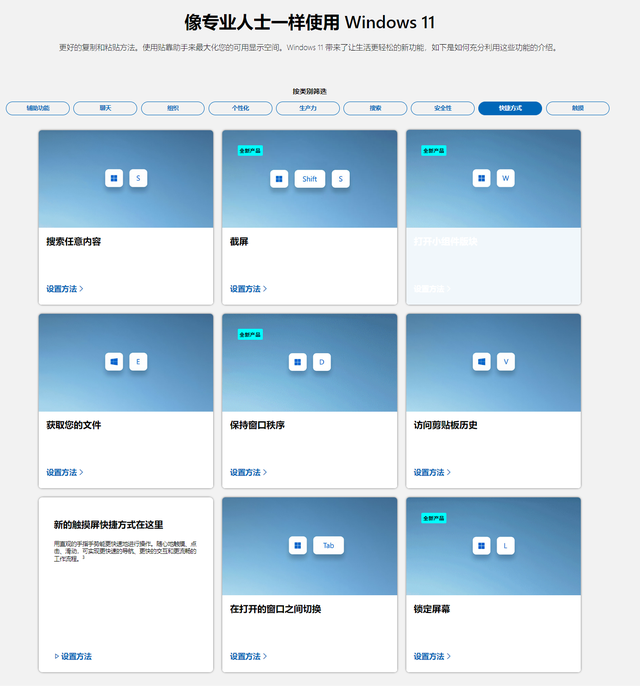Viewport: 640px width, 700px height.
Task: Click the V key icon in 访问剪贴板历史 card
Action: [x=506, y=362]
